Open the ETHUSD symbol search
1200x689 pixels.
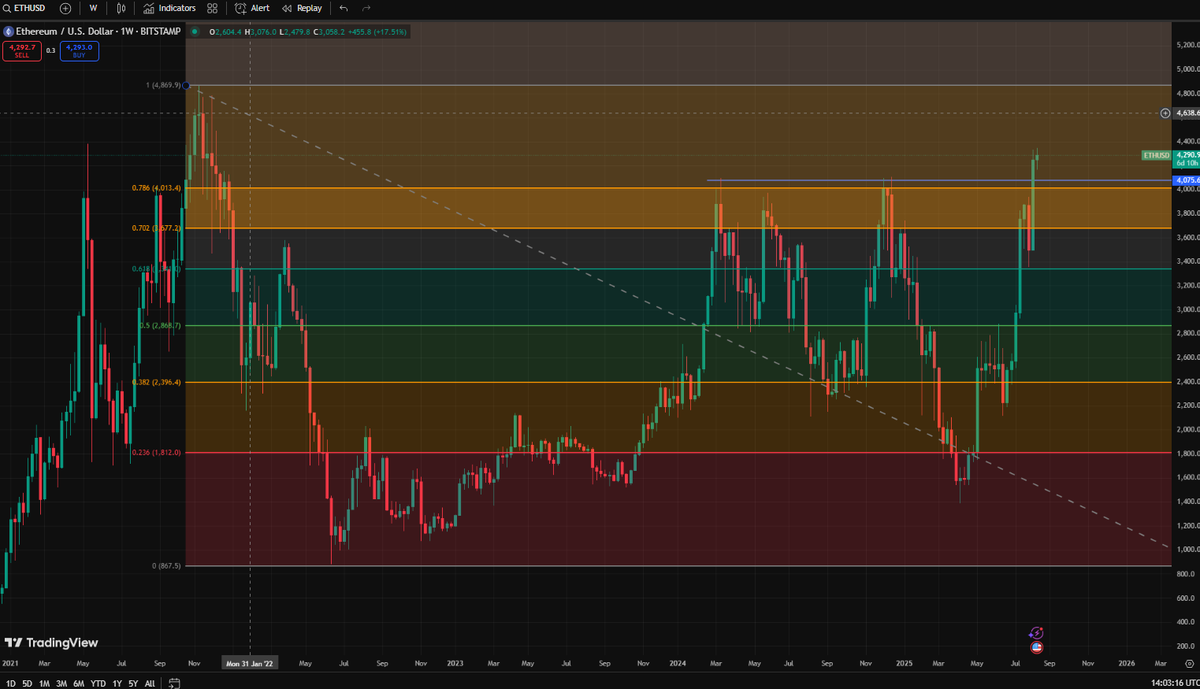pos(25,8)
